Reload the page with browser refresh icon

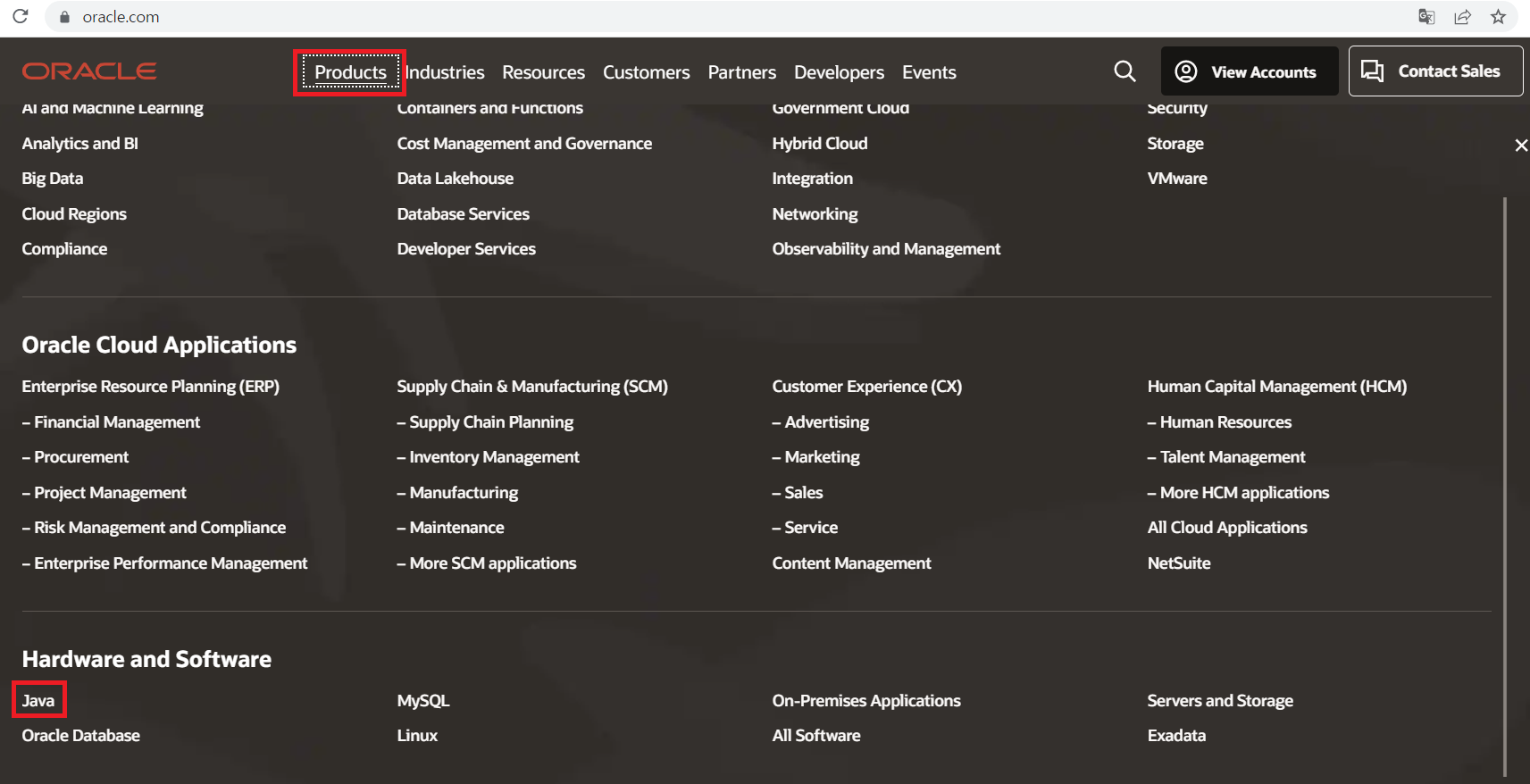pos(20,16)
